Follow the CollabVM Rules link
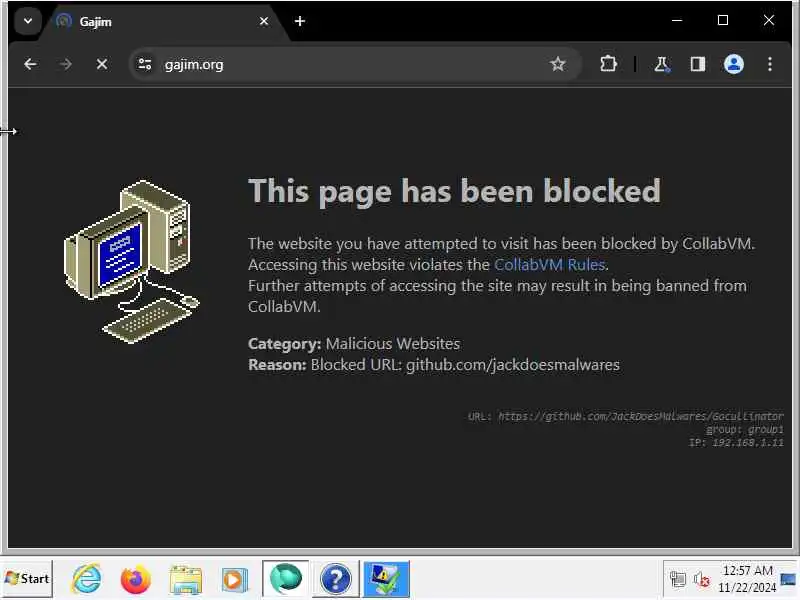The image size is (800, 600). pyautogui.click(x=549, y=264)
